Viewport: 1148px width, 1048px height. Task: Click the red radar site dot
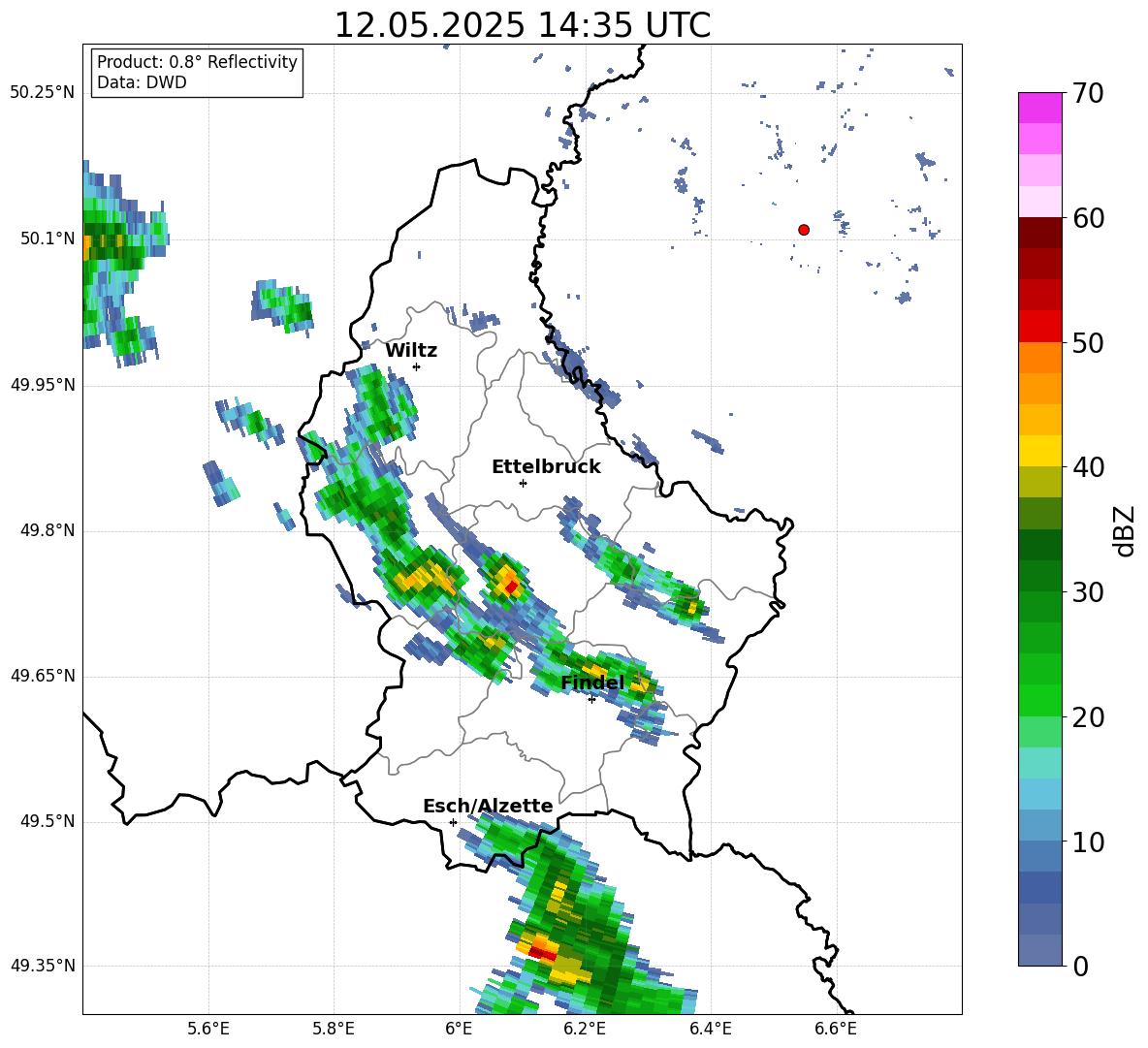click(x=804, y=230)
